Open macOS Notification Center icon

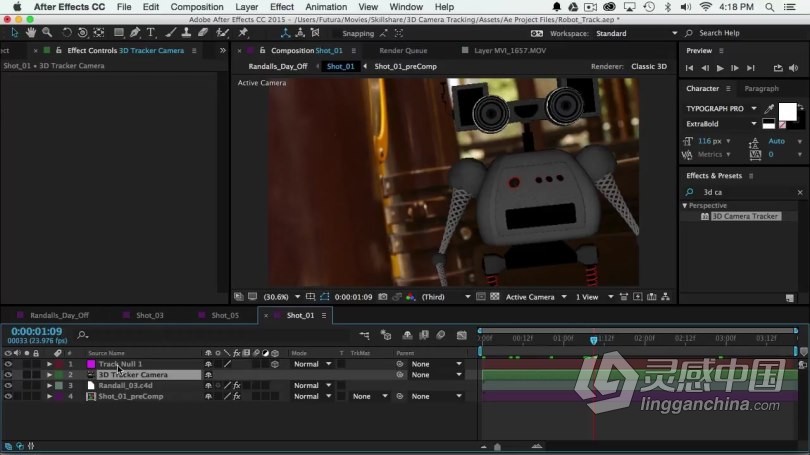(790, 7)
